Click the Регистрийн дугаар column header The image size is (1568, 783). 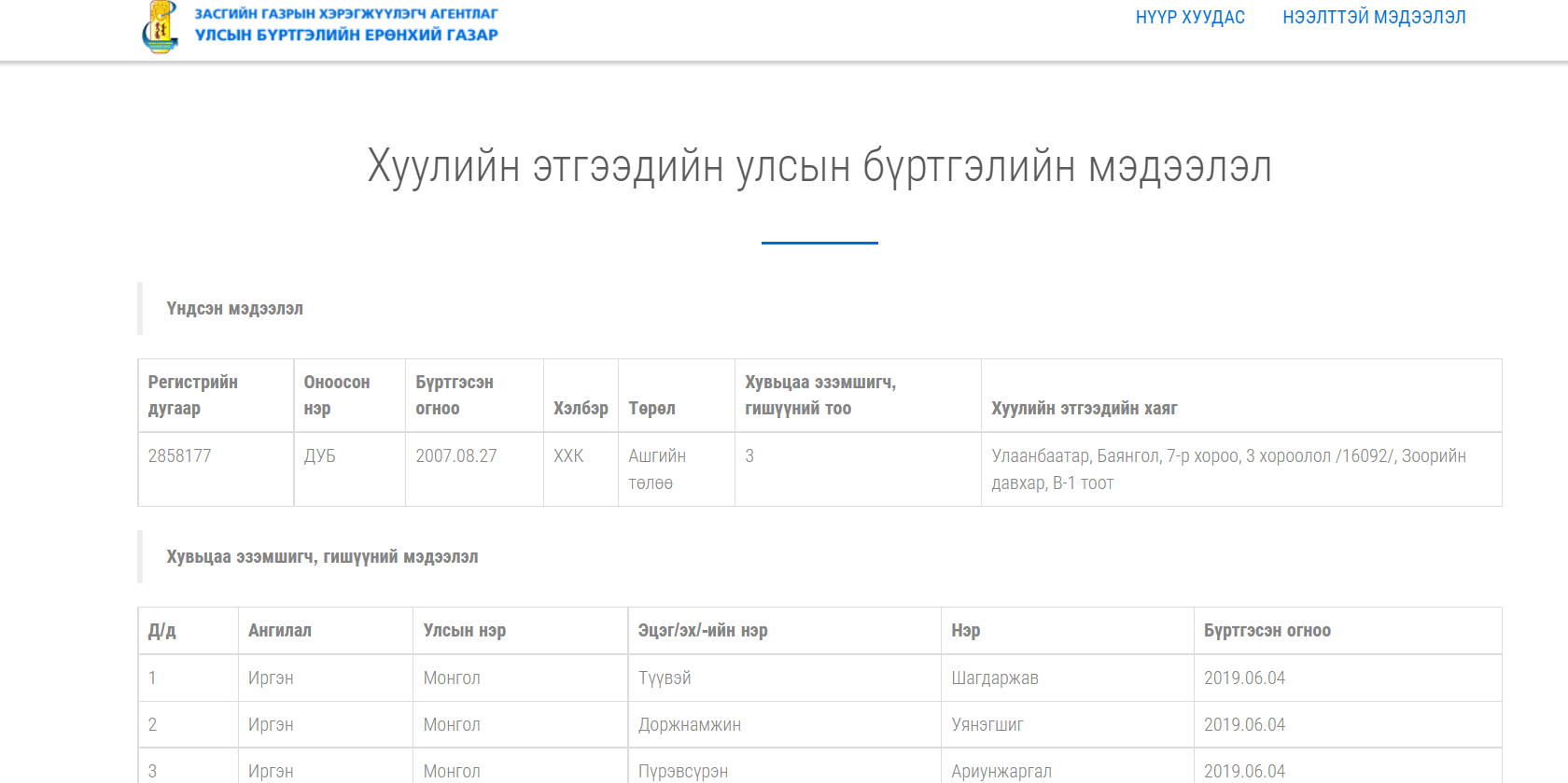pos(193,395)
